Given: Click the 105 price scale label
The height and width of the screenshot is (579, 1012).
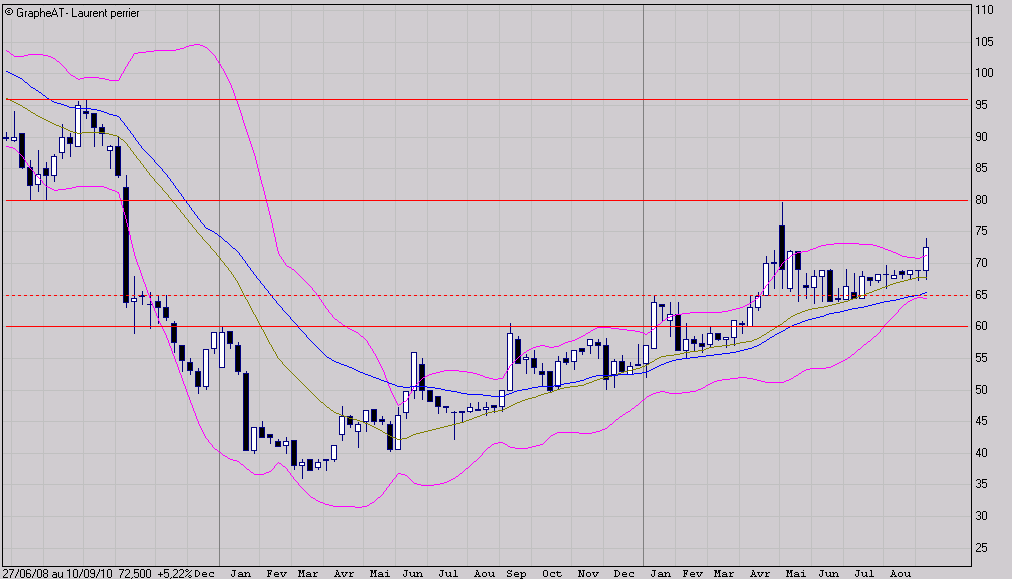Looking at the screenshot, I should coord(984,42).
